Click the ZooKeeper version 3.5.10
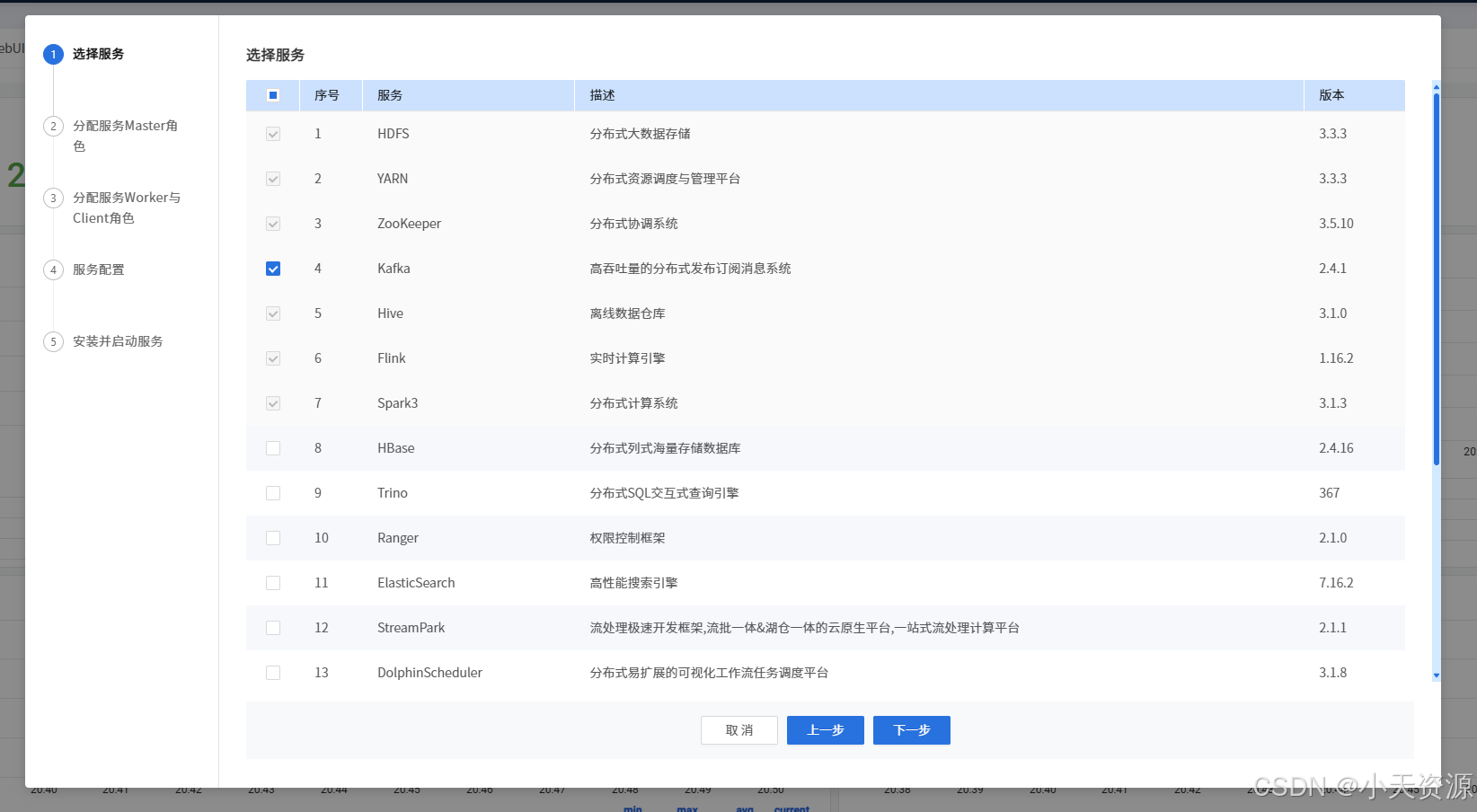The height and width of the screenshot is (812, 1477). tap(1336, 224)
